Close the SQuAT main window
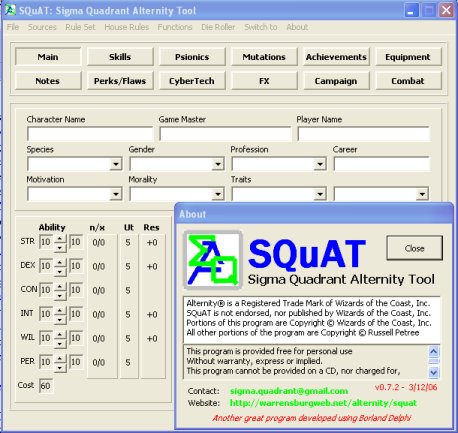The width and height of the screenshot is (458, 433). click(x=446, y=10)
